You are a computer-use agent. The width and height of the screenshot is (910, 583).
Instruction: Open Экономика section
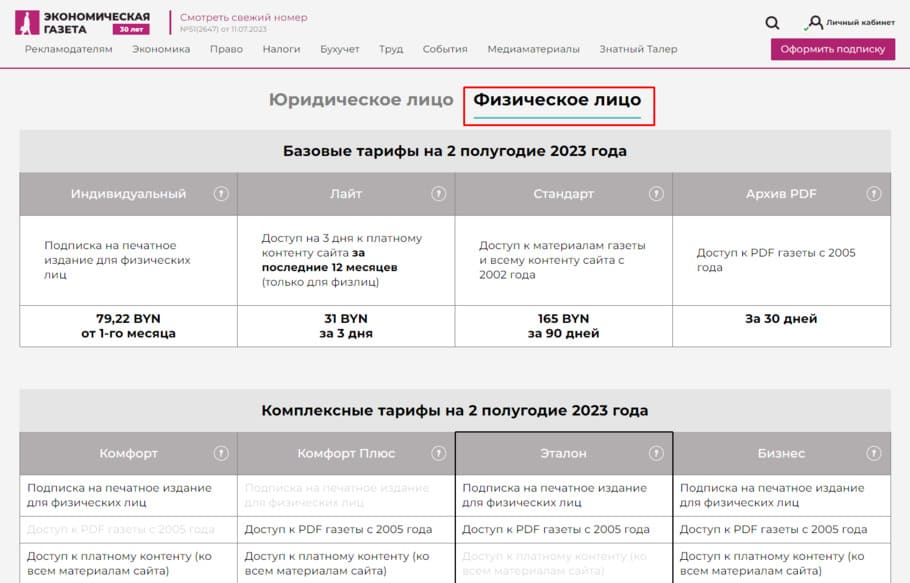click(161, 49)
